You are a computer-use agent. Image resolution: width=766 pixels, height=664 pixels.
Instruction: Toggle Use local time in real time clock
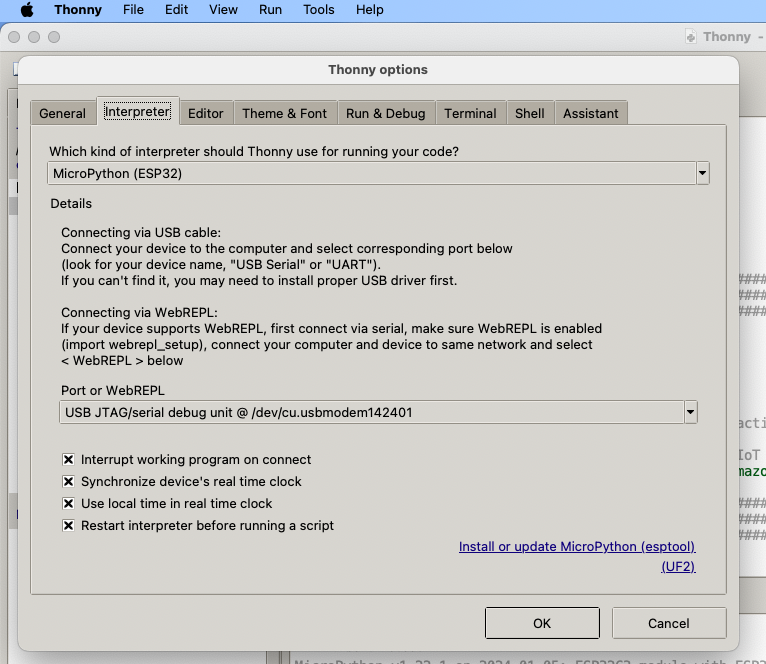tap(68, 503)
